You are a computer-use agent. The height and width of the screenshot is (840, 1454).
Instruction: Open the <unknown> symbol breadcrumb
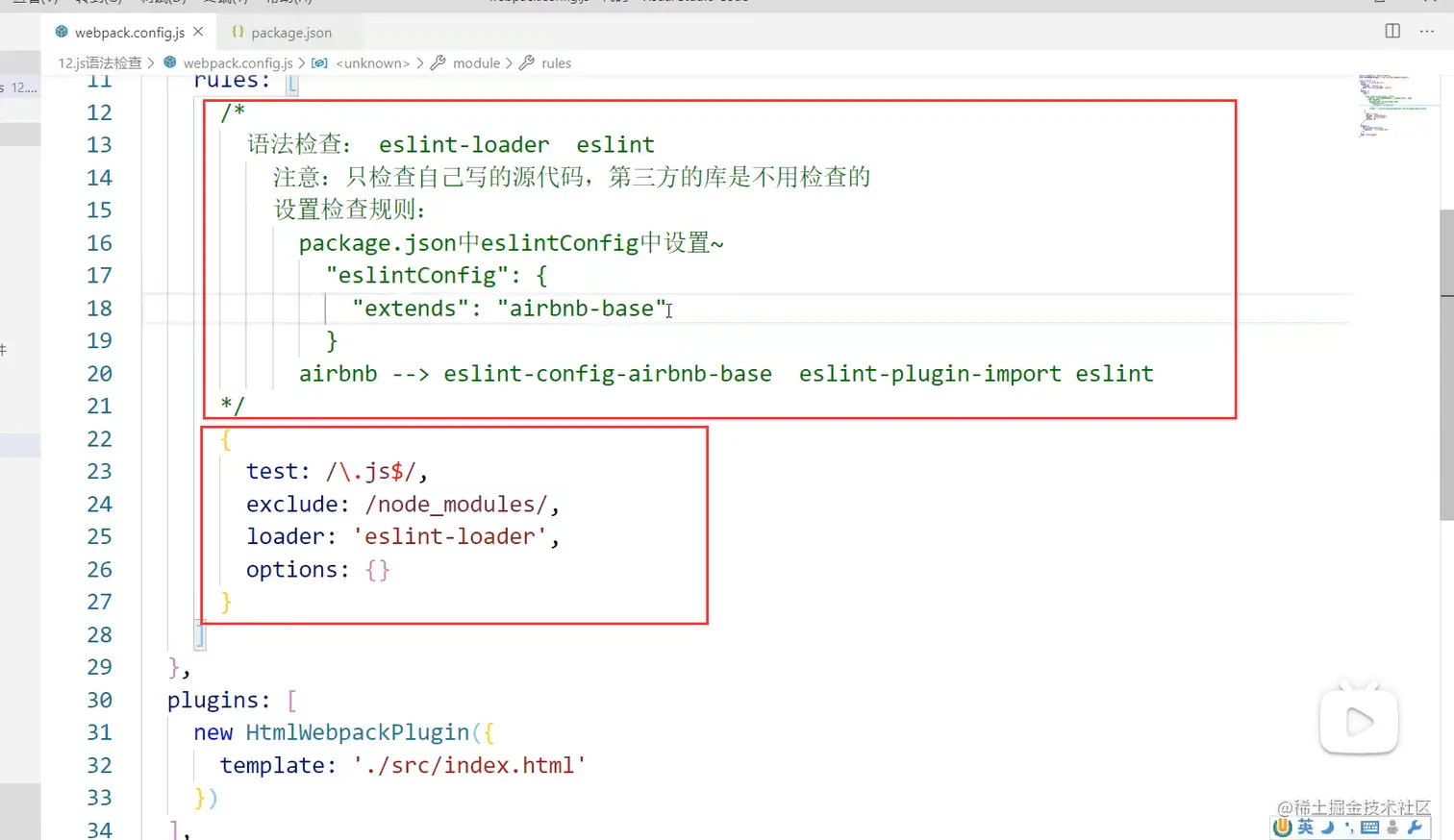click(x=362, y=63)
